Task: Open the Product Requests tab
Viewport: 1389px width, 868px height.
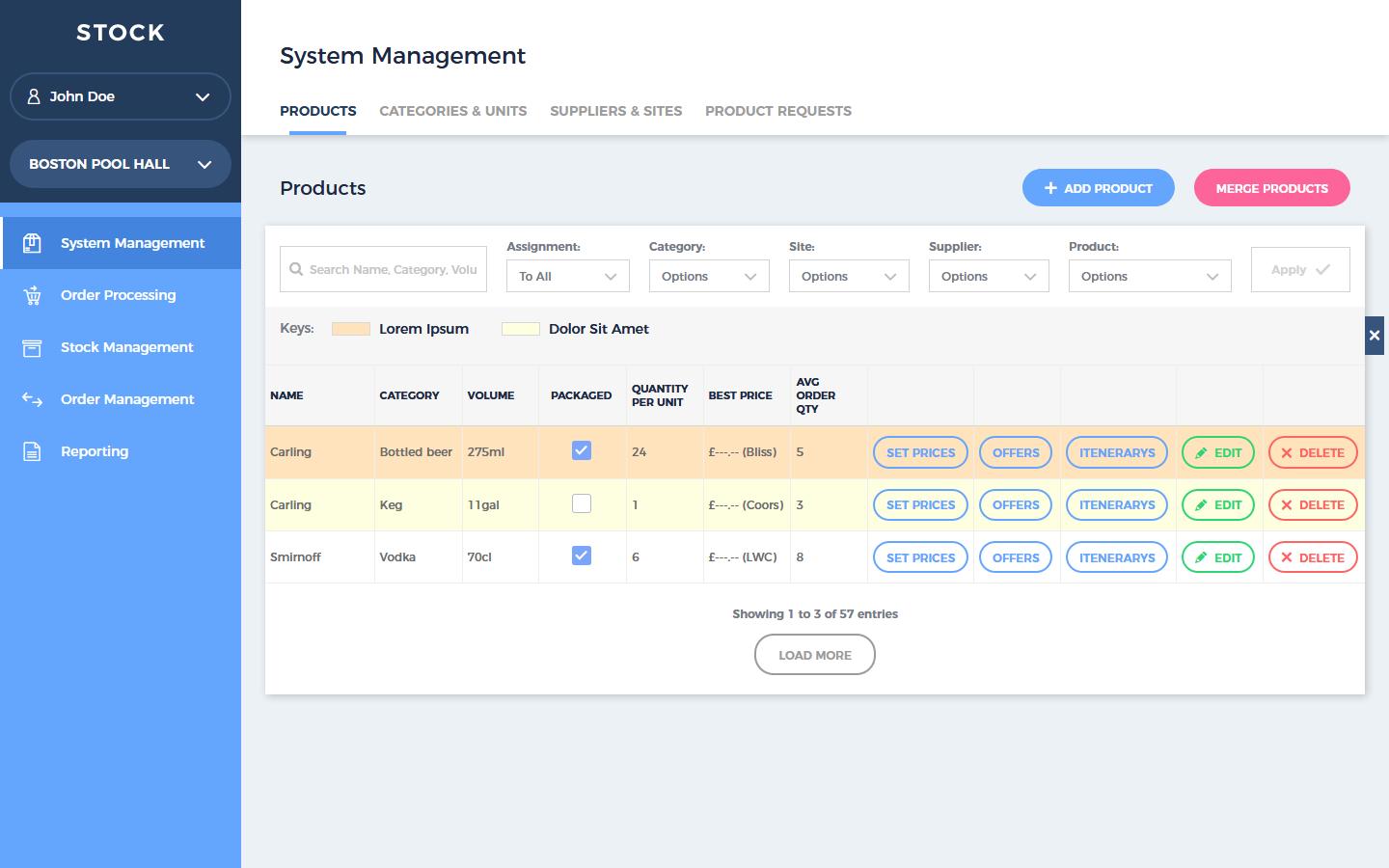Action: 777,111
